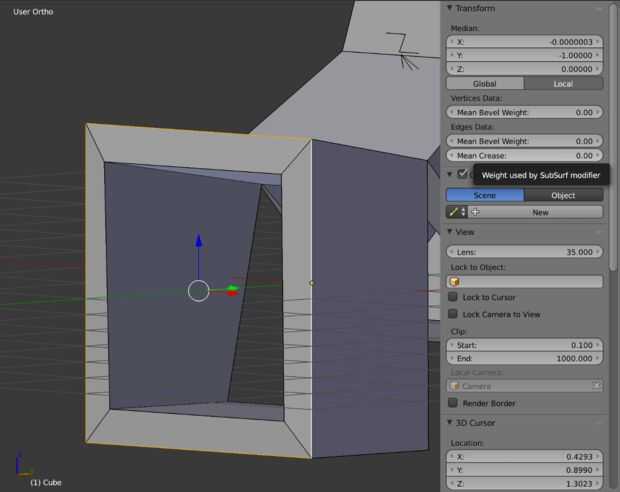Click the Mean Crease slider field
Viewport: 620px width, 492px height.
525,155
